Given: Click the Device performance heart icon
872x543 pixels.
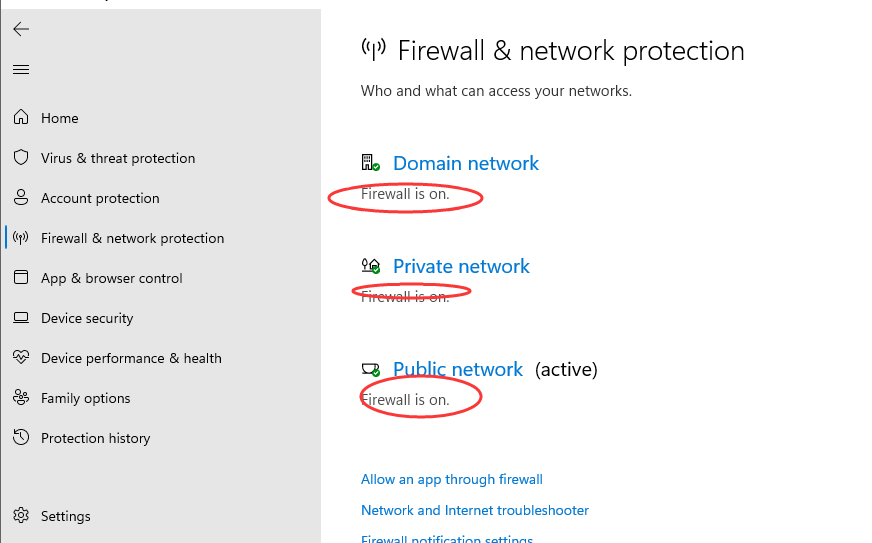Looking at the screenshot, I should click(21, 358).
